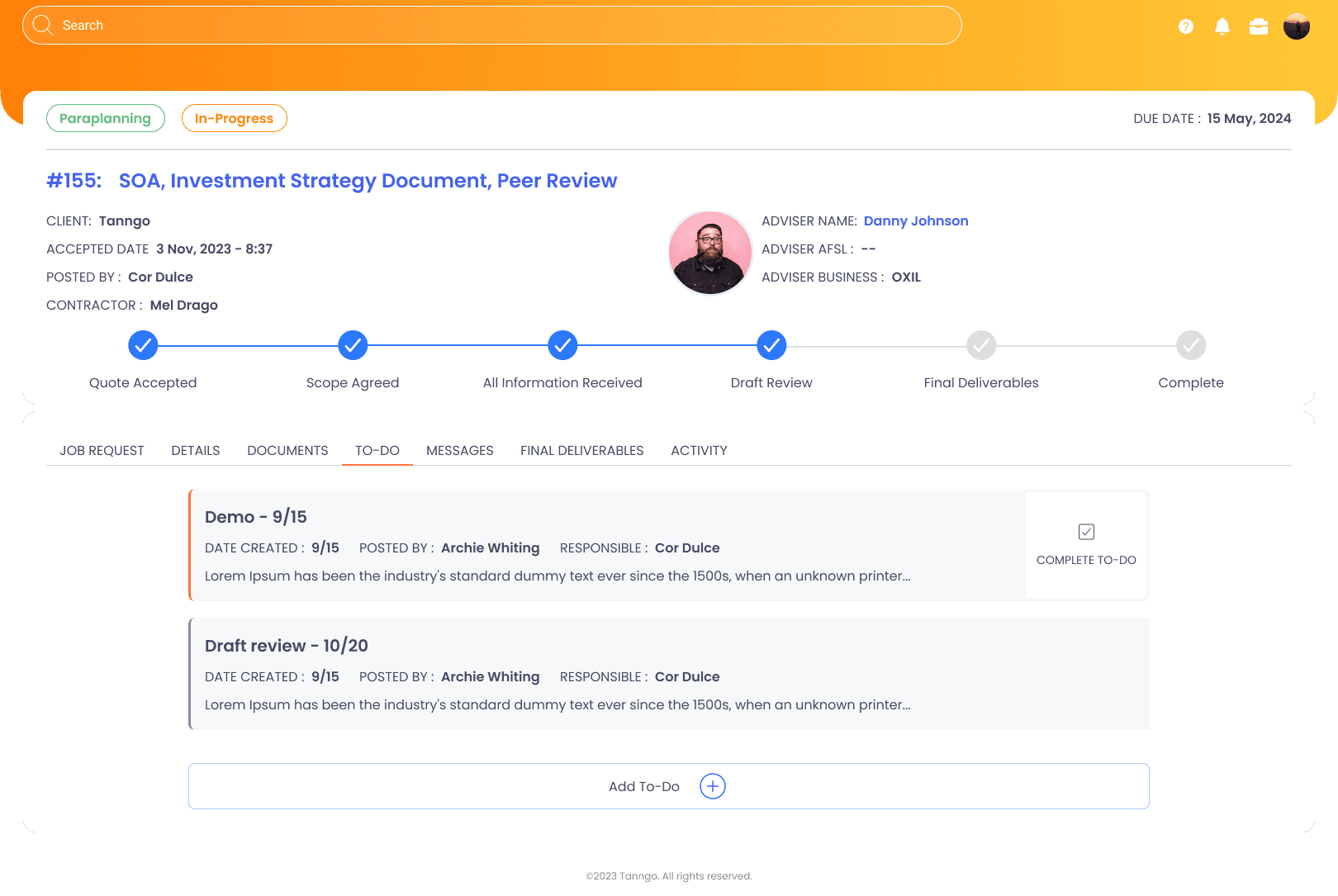
Task: Click the help question mark icon
Action: tap(1186, 26)
